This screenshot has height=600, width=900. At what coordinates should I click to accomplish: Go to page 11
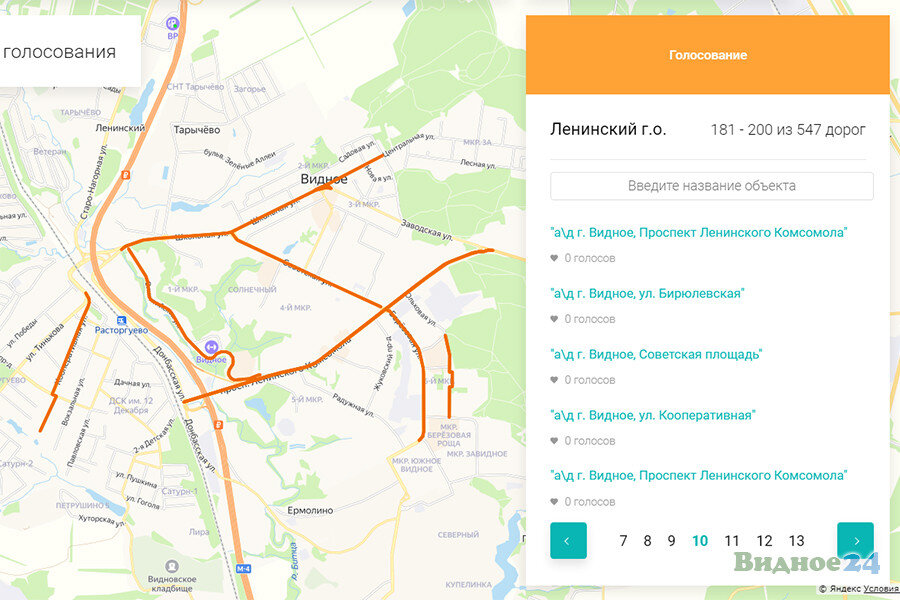click(731, 541)
